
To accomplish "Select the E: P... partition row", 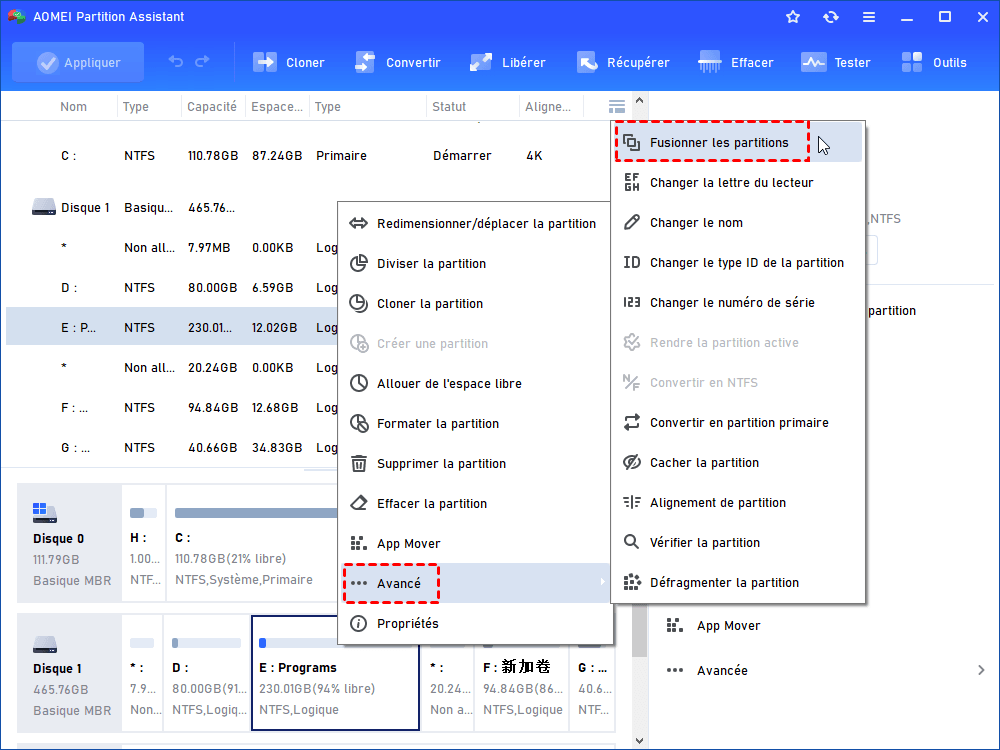I will point(172,327).
